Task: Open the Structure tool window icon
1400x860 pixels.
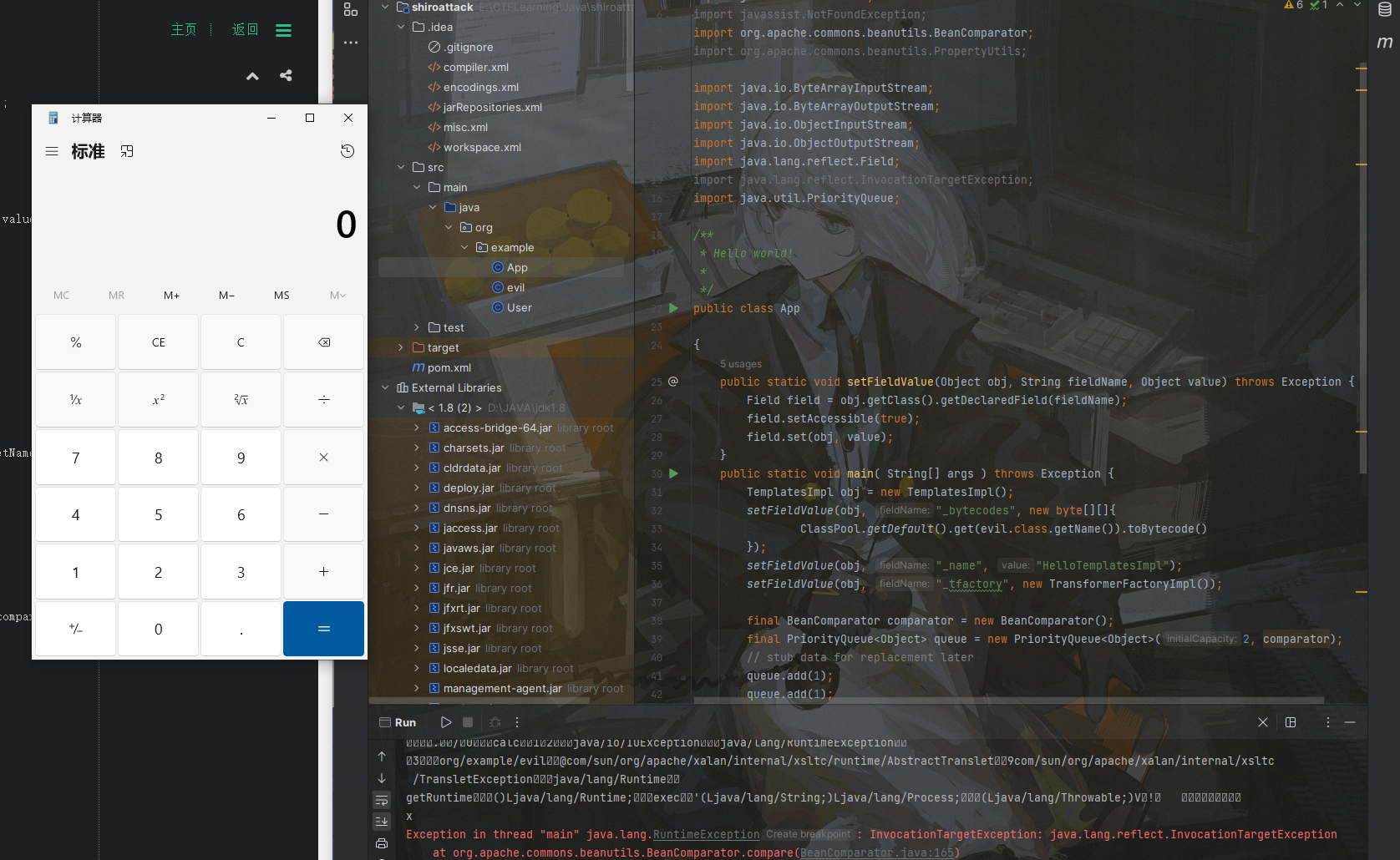Action: [351, 10]
